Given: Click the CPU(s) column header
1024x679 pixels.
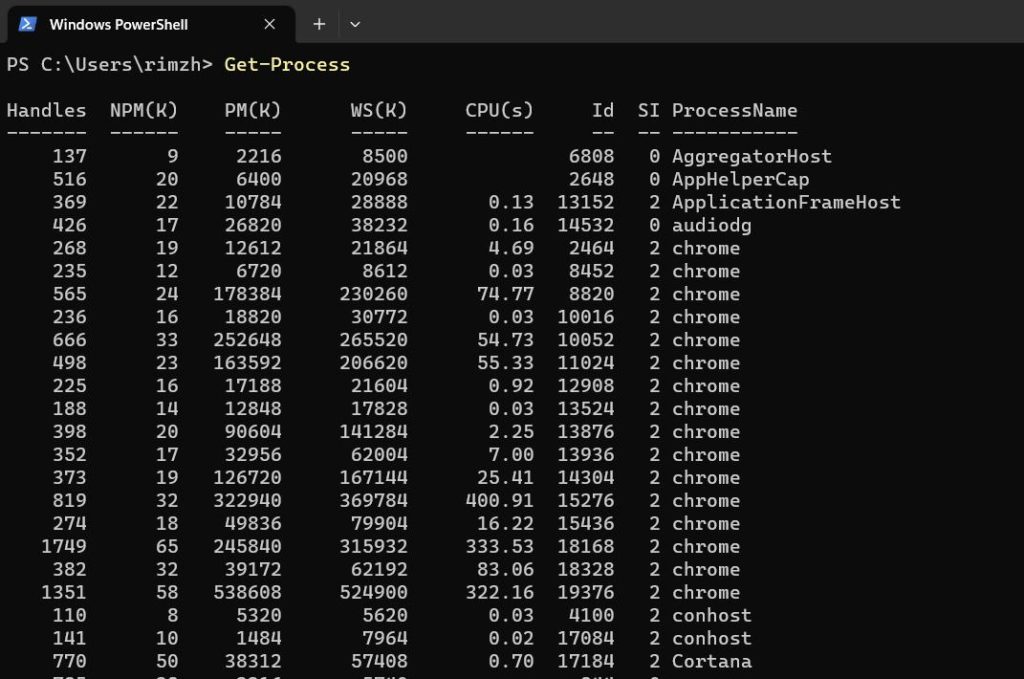Looking at the screenshot, I should point(499,110).
